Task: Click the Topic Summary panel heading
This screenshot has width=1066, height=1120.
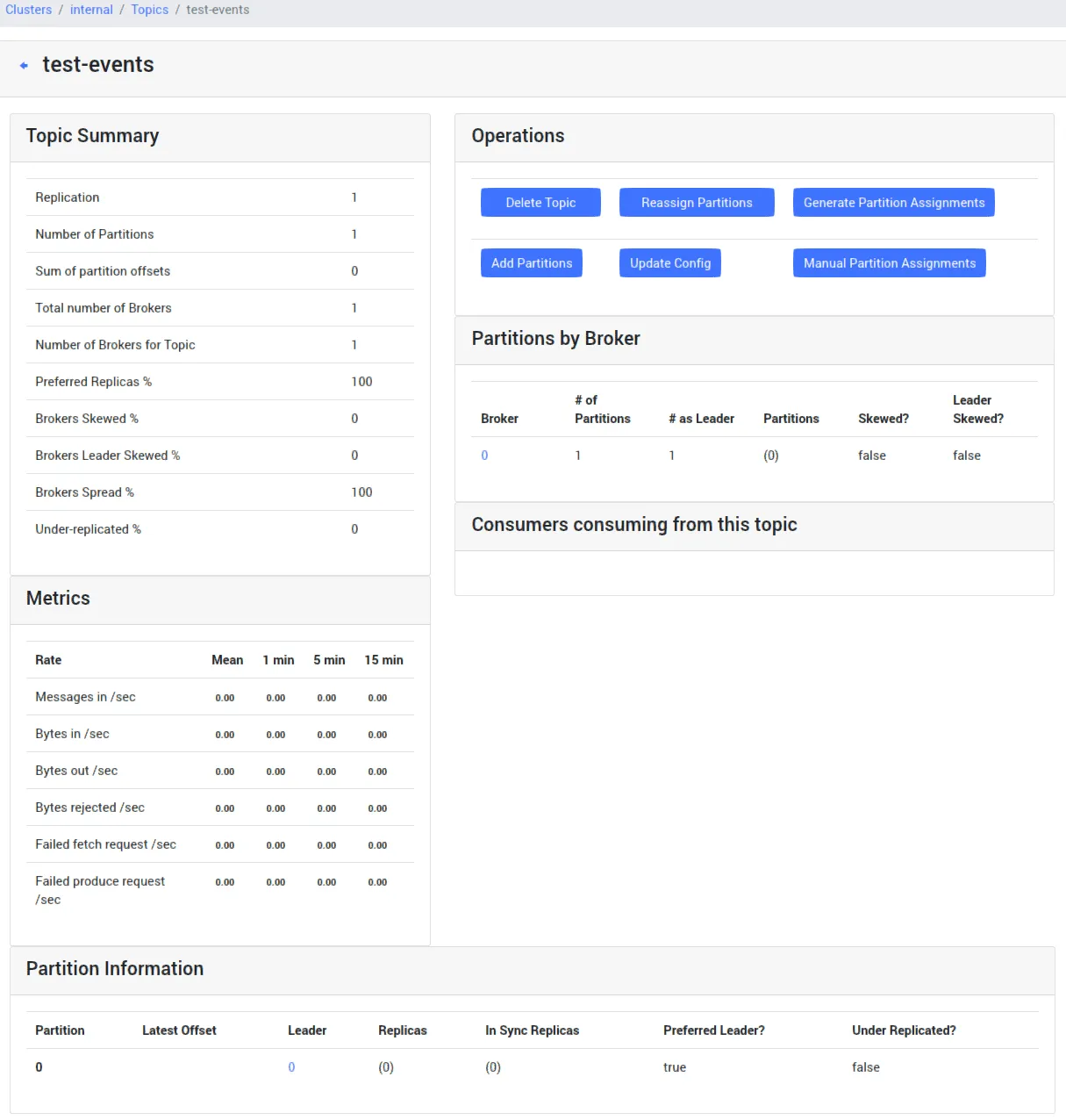Action: [93, 136]
